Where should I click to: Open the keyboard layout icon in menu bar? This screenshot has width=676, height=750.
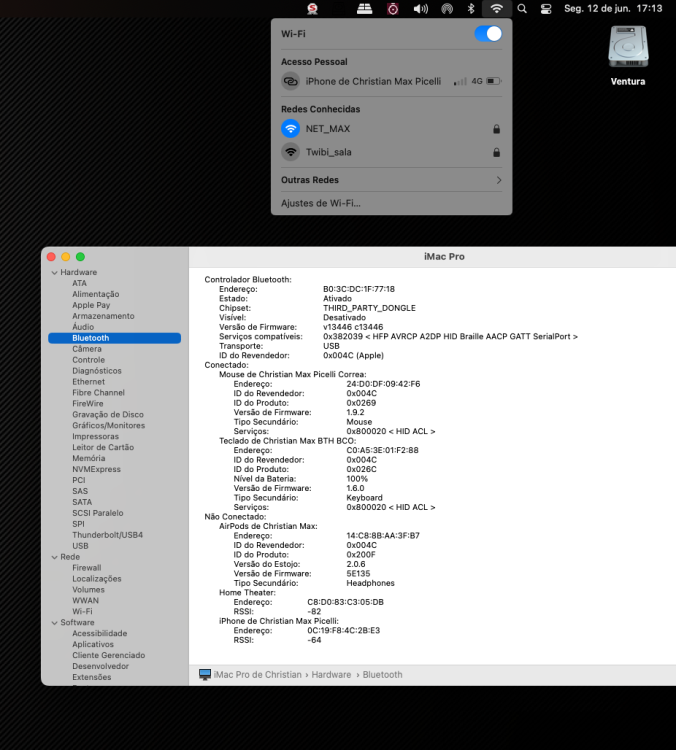(365, 9)
